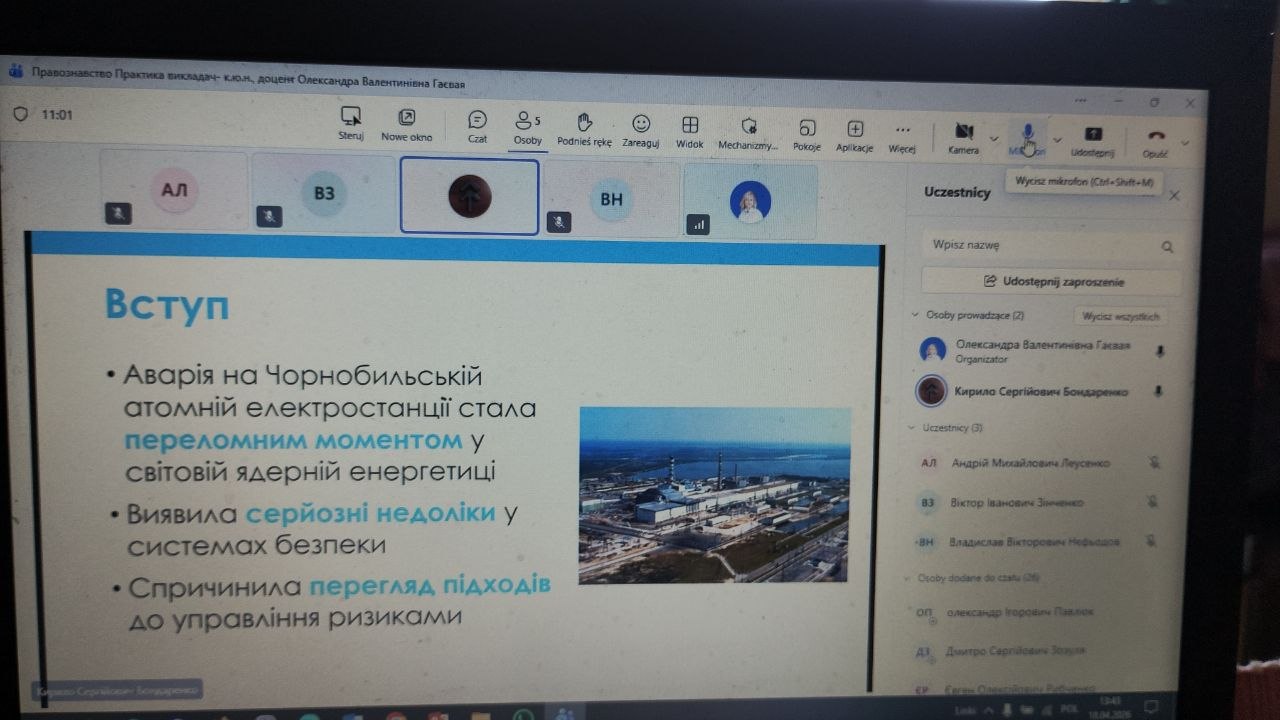The image size is (1280, 720).
Task: Select the presenter's video tile with dark avatar
Action: coord(469,196)
